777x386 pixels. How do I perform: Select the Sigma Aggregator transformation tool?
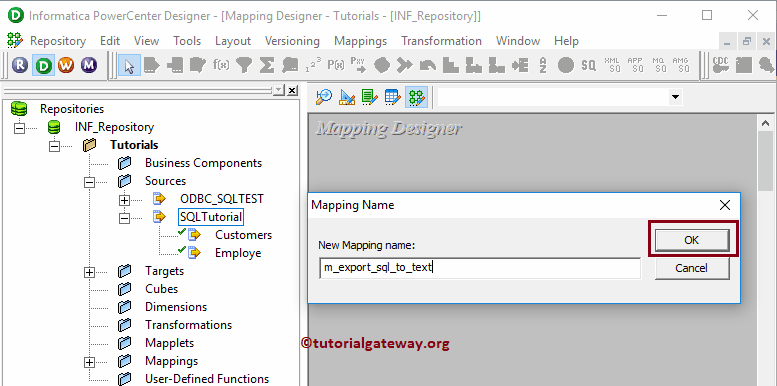click(x=267, y=65)
